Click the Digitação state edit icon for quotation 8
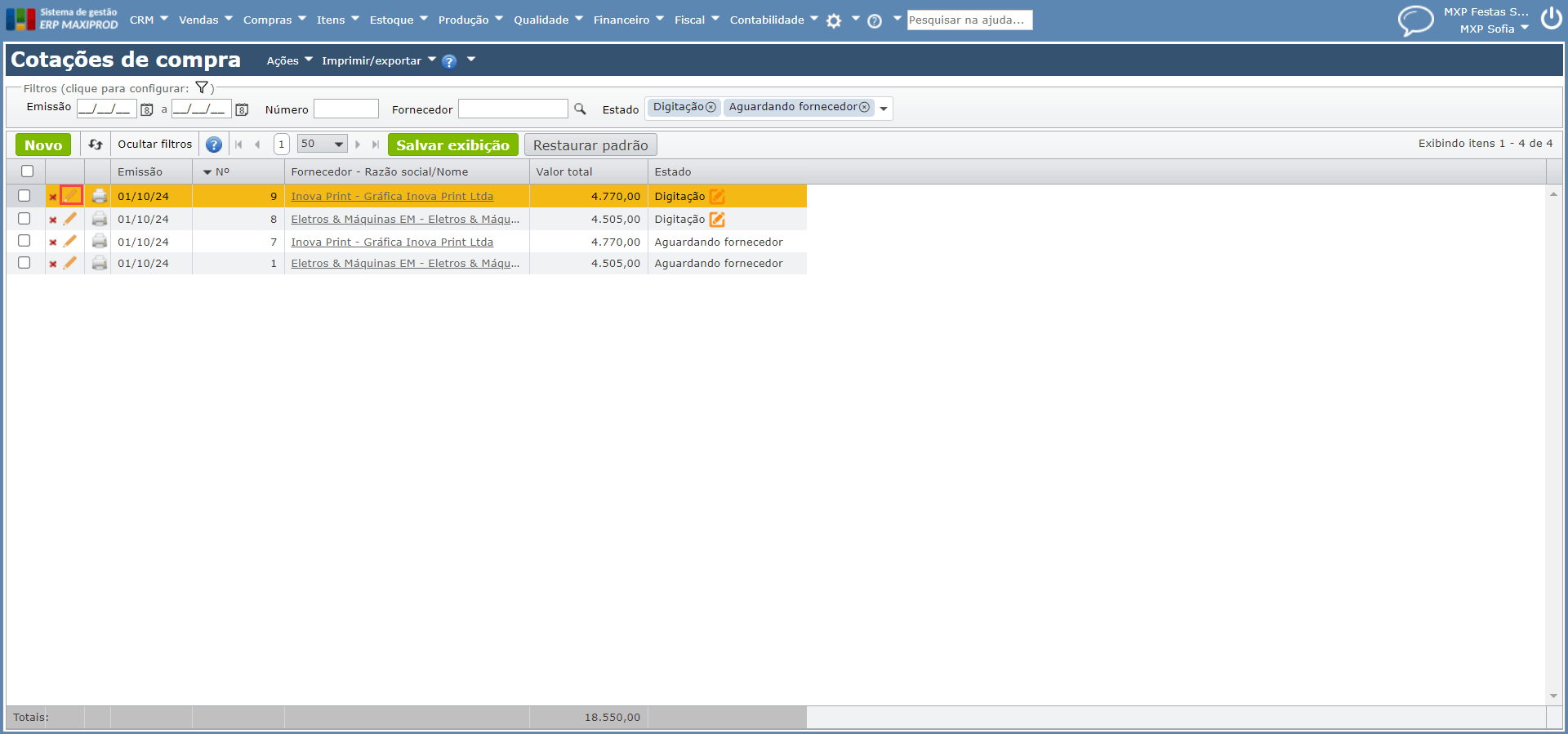The image size is (1568, 734). 717,219
